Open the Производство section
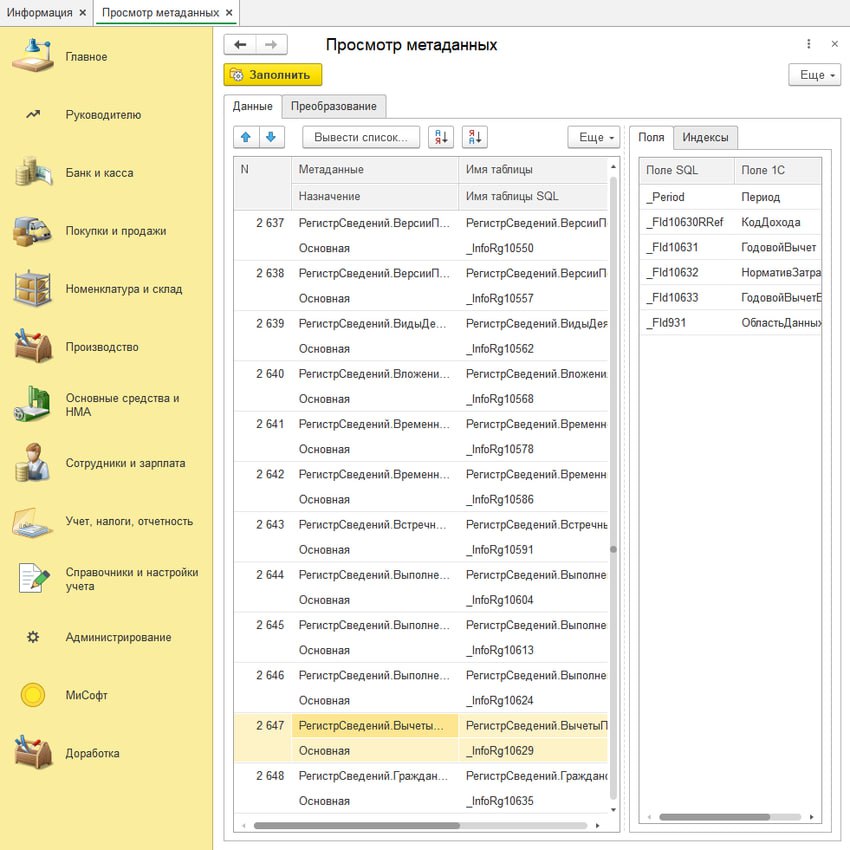 pyautogui.click(x=102, y=347)
